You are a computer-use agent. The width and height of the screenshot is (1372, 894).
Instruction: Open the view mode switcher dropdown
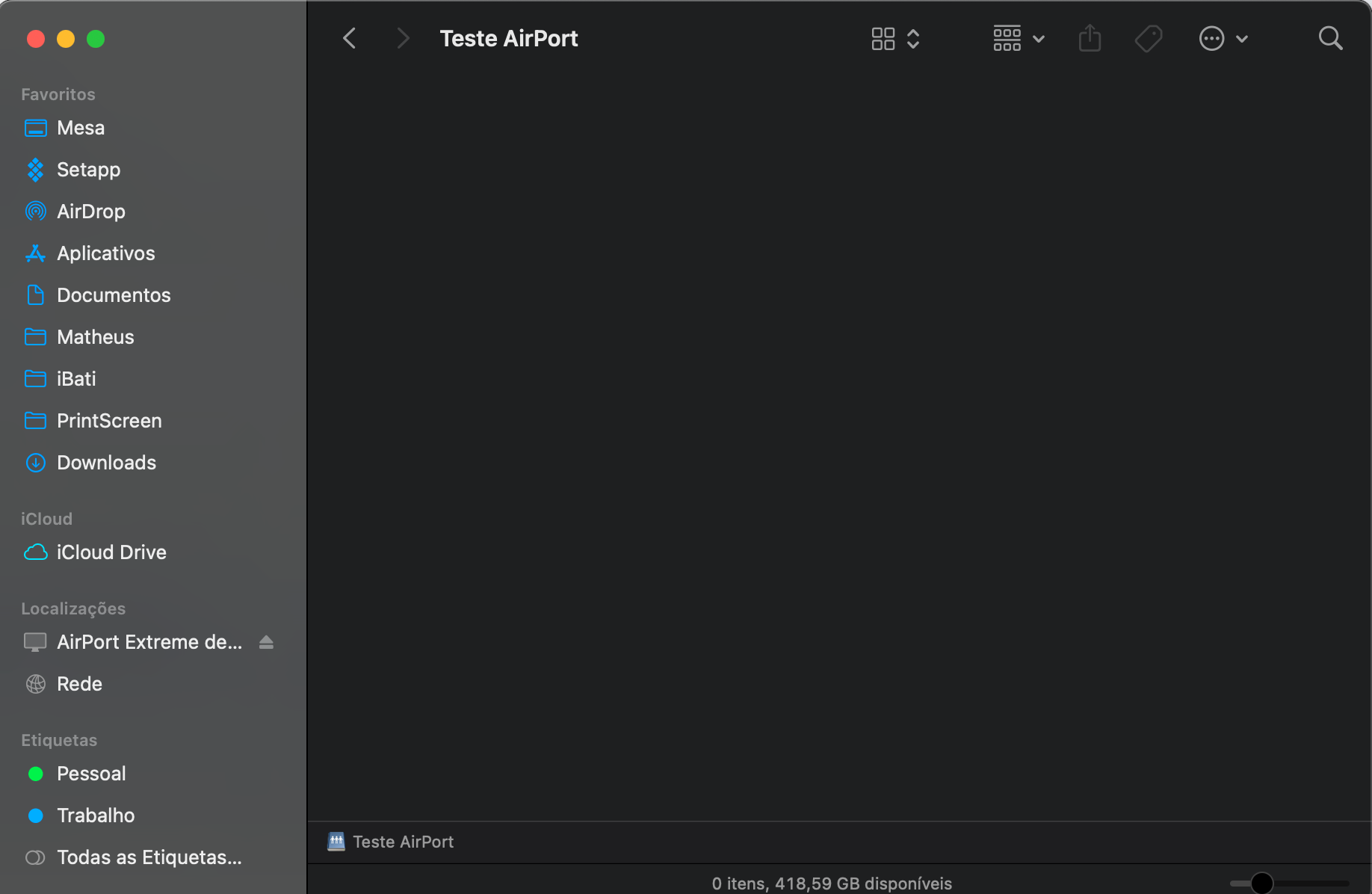pos(895,38)
